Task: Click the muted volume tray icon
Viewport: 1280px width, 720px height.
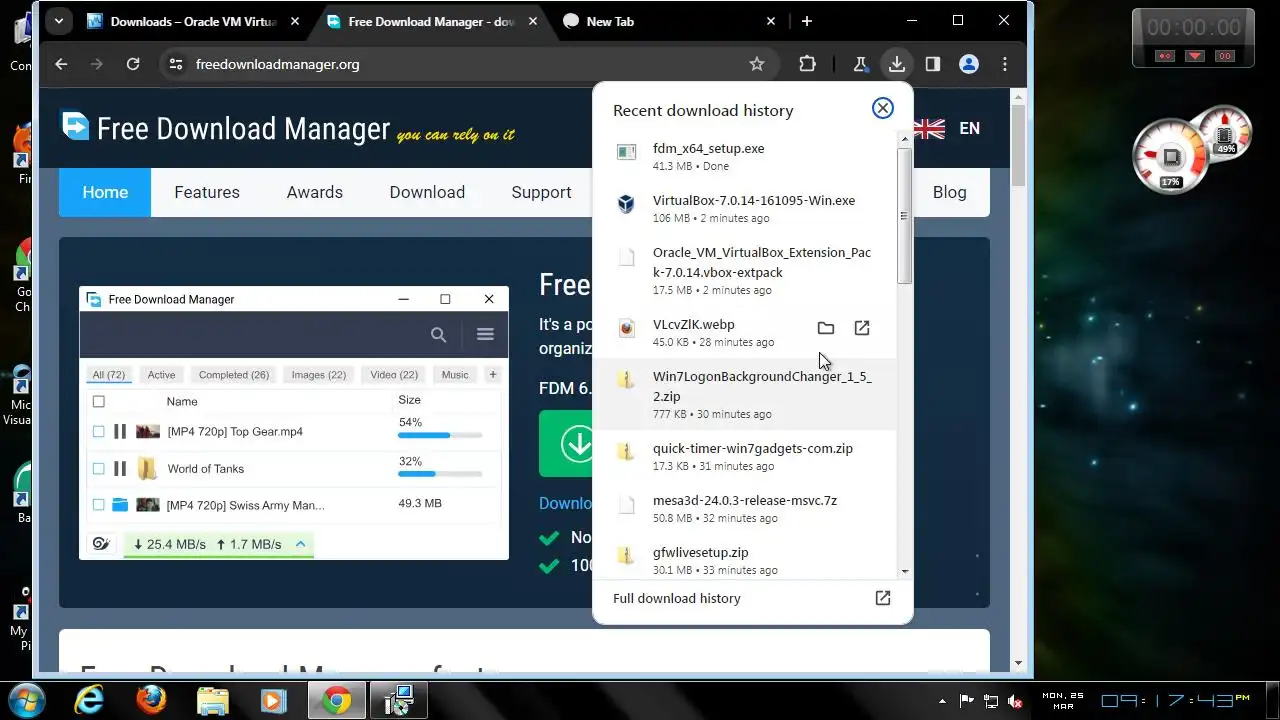Action: pyautogui.click(x=1016, y=701)
